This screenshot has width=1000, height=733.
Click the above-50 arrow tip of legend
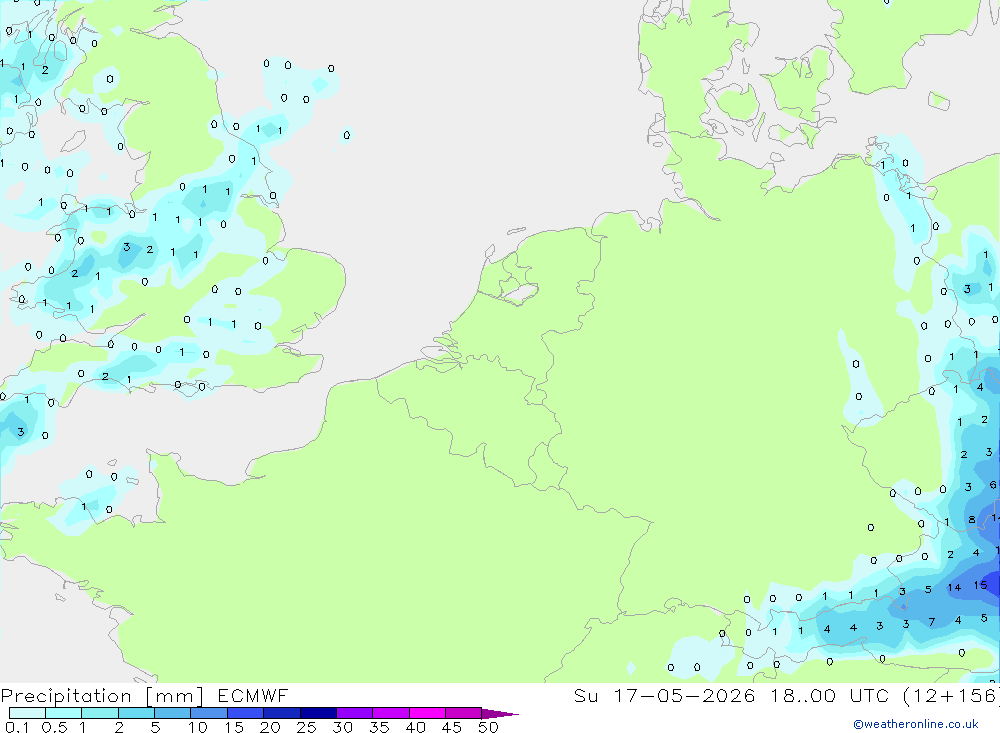pos(500,714)
